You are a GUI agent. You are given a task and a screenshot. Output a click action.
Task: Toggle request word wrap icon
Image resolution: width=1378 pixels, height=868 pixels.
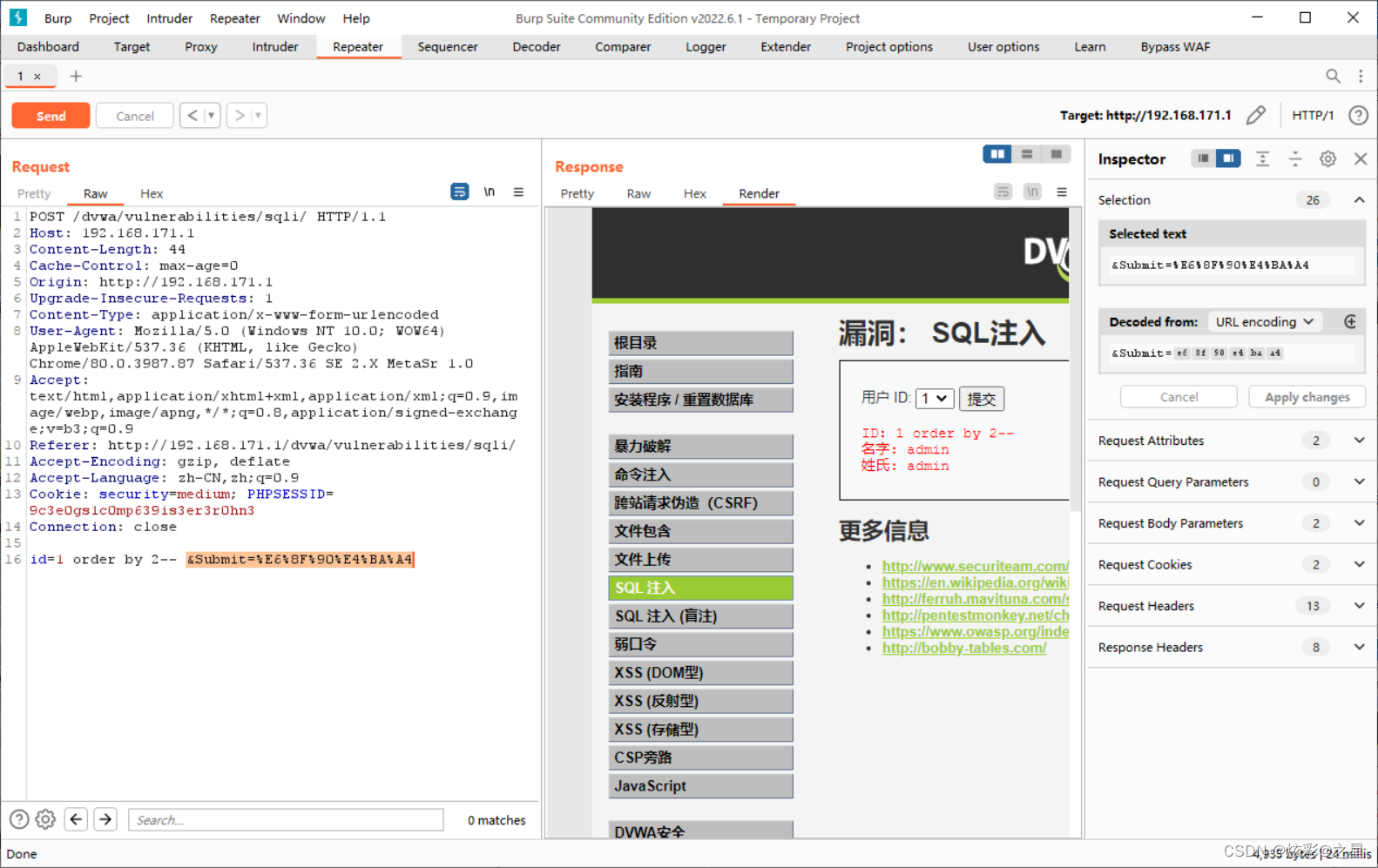[x=460, y=192]
